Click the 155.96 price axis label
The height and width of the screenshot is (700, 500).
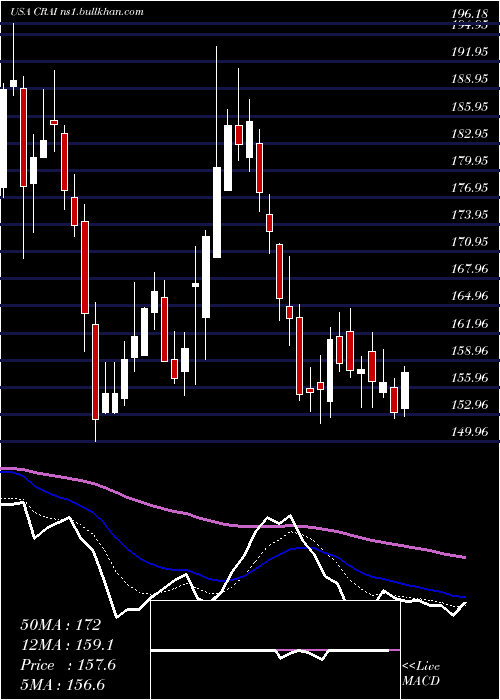[x=469, y=378]
